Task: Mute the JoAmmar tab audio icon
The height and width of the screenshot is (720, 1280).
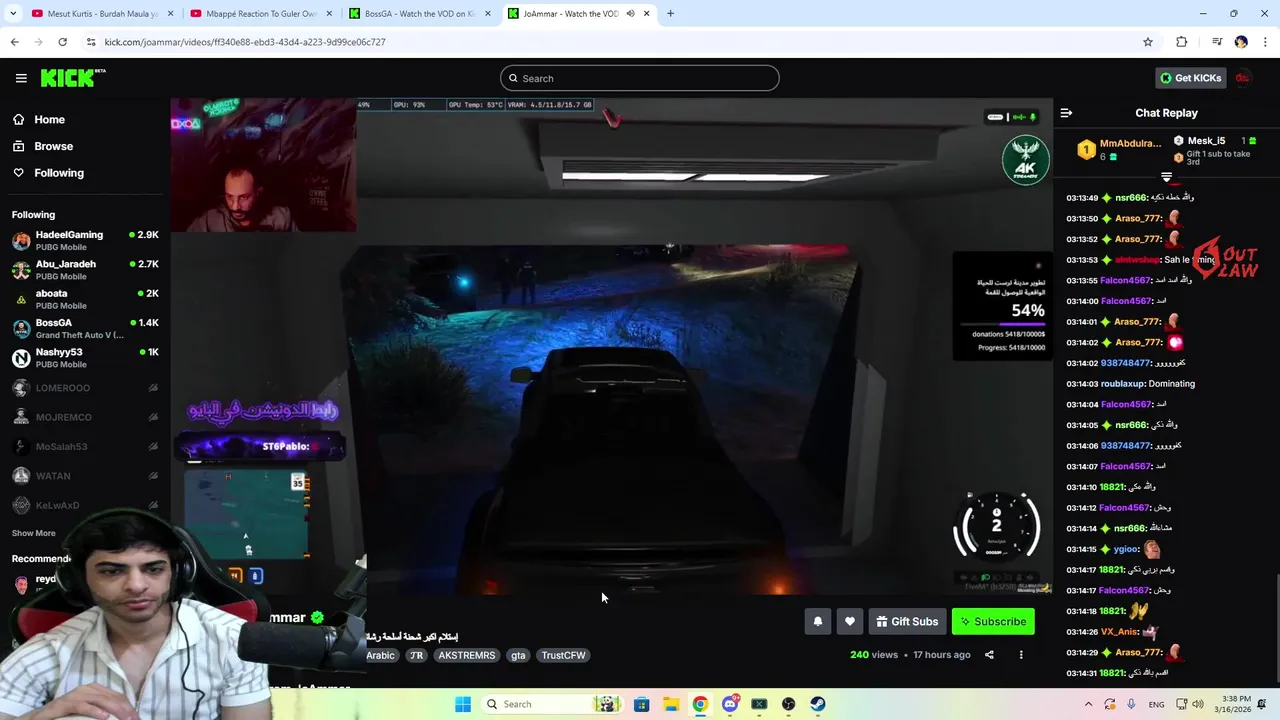Action: pos(630,14)
